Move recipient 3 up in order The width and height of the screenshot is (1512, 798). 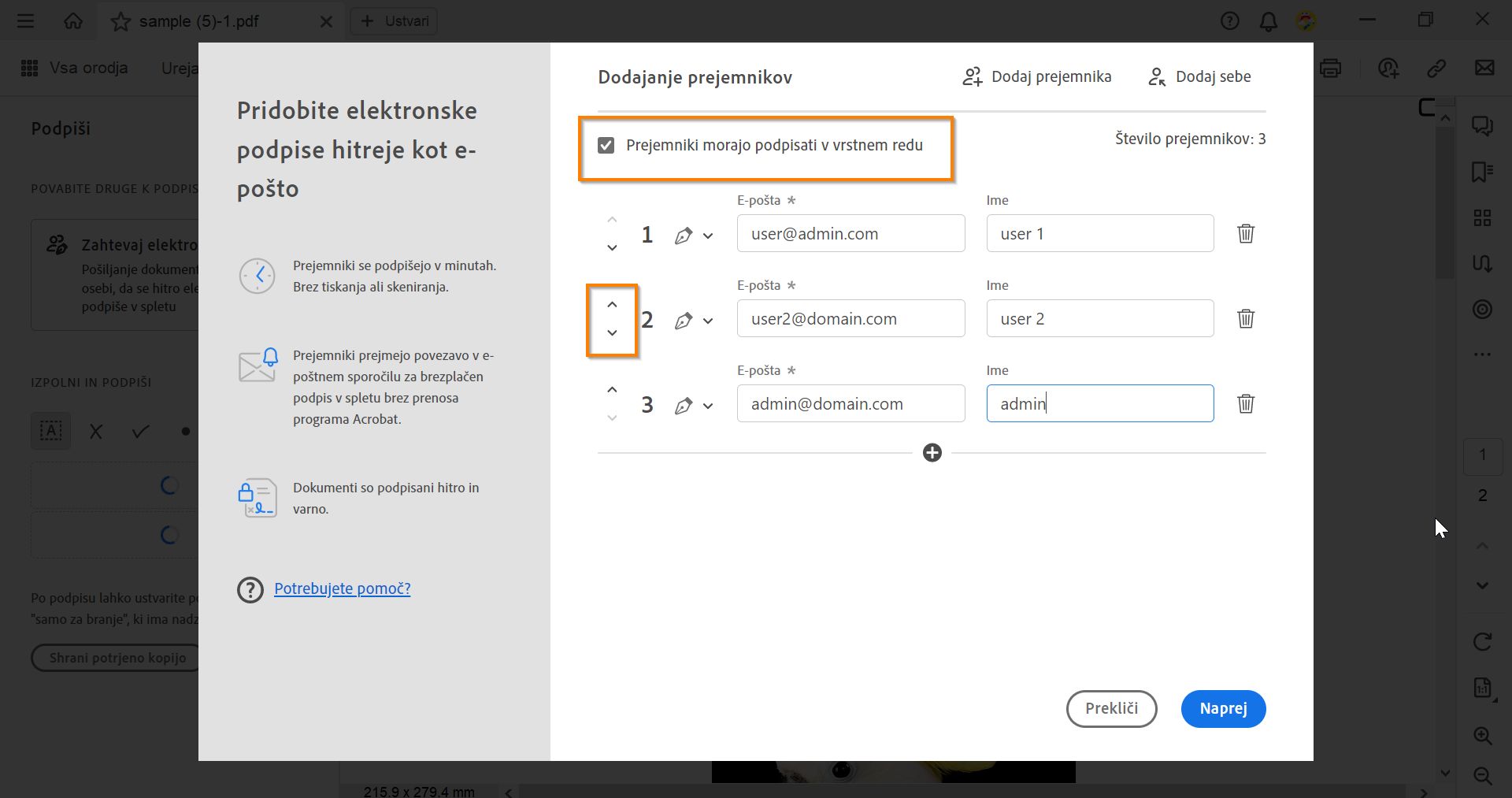tap(612, 389)
